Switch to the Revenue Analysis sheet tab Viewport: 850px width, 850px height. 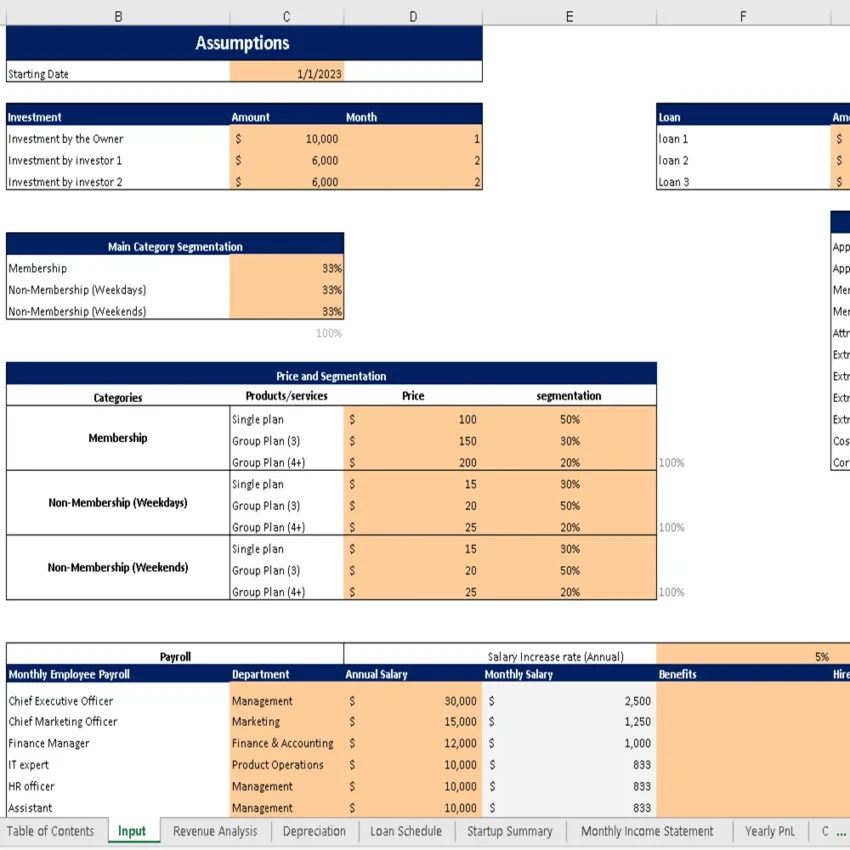pos(215,831)
